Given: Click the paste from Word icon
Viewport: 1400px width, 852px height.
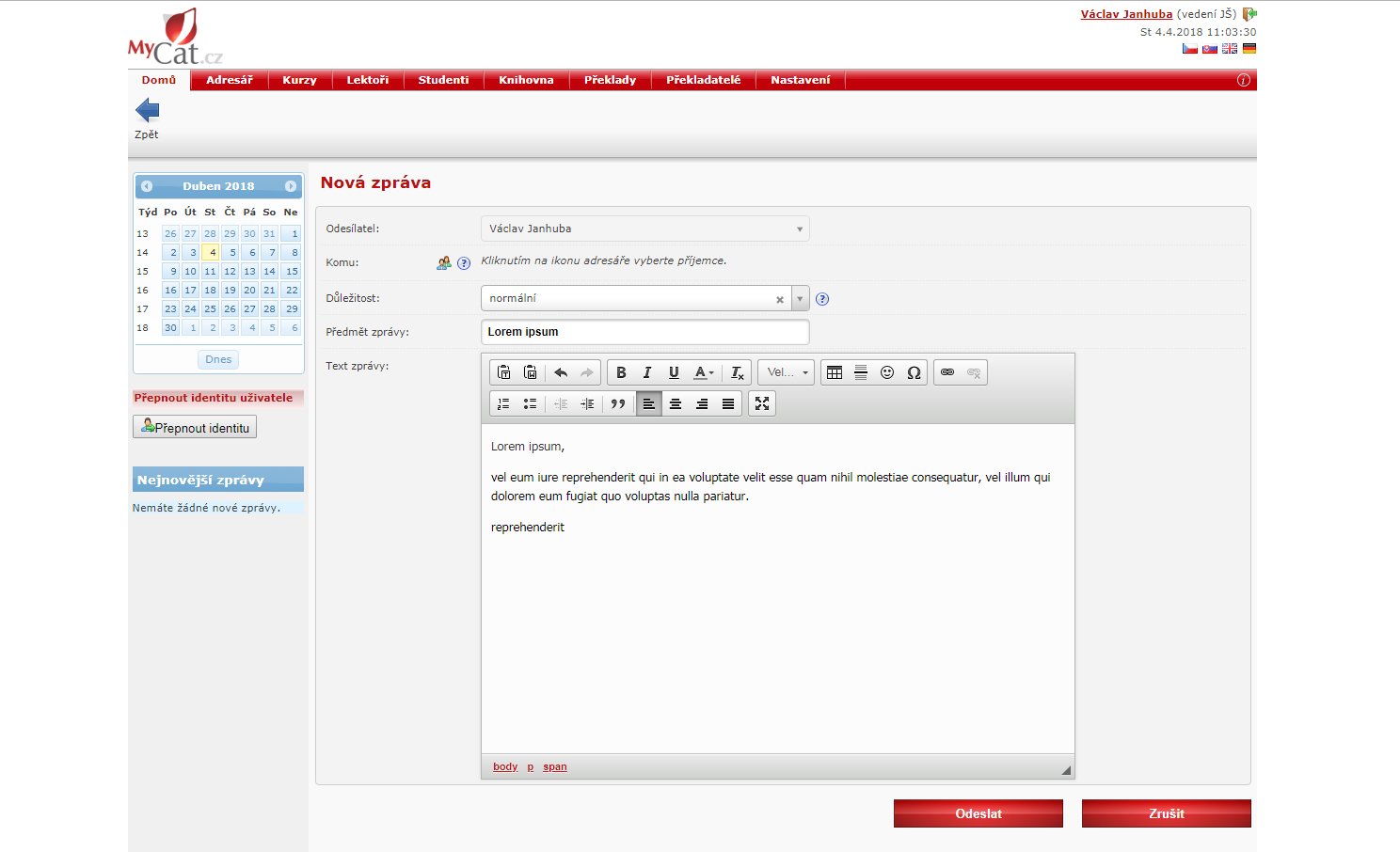Looking at the screenshot, I should 531,372.
